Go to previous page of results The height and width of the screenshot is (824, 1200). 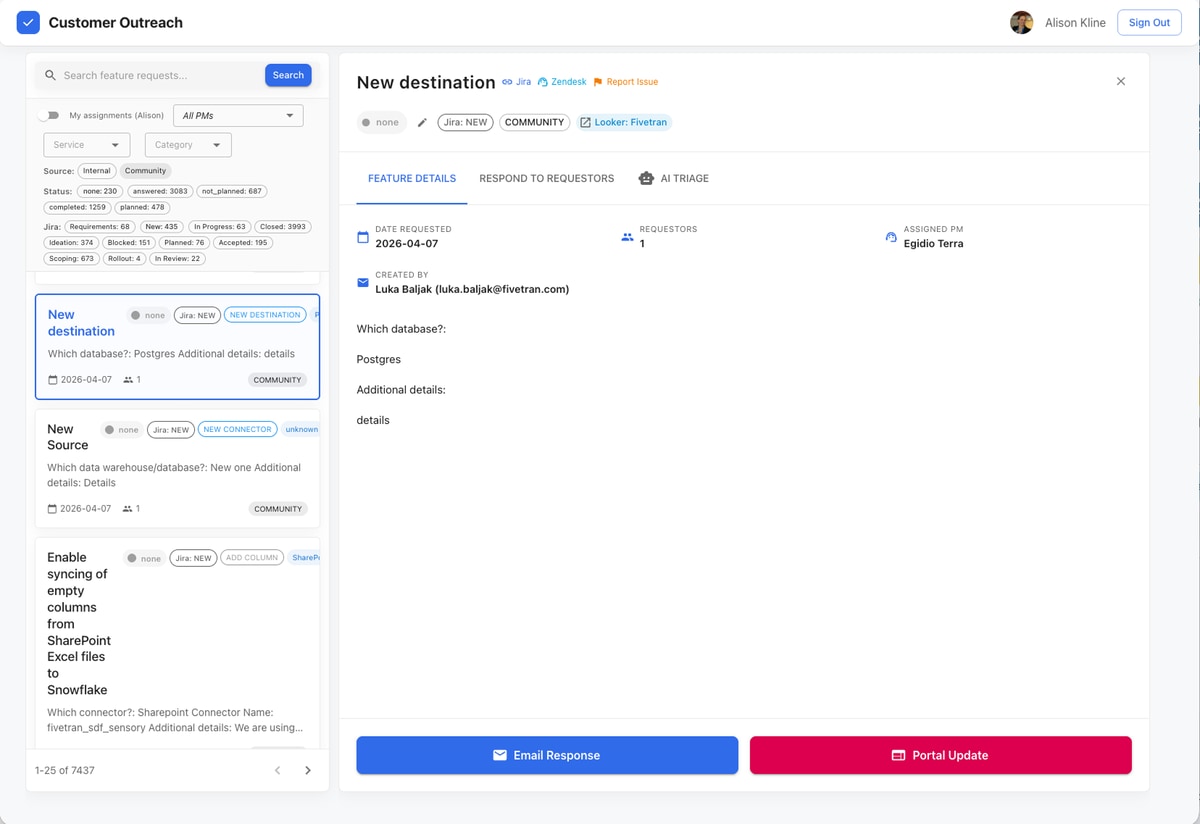tap(278, 770)
